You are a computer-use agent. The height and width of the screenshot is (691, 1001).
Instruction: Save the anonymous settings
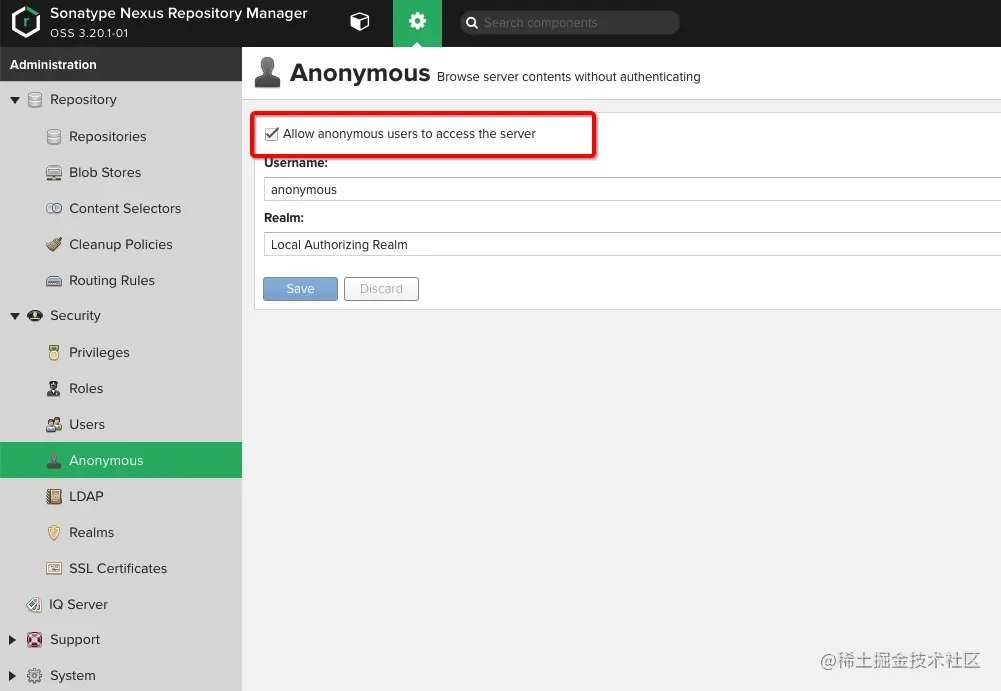coord(300,289)
